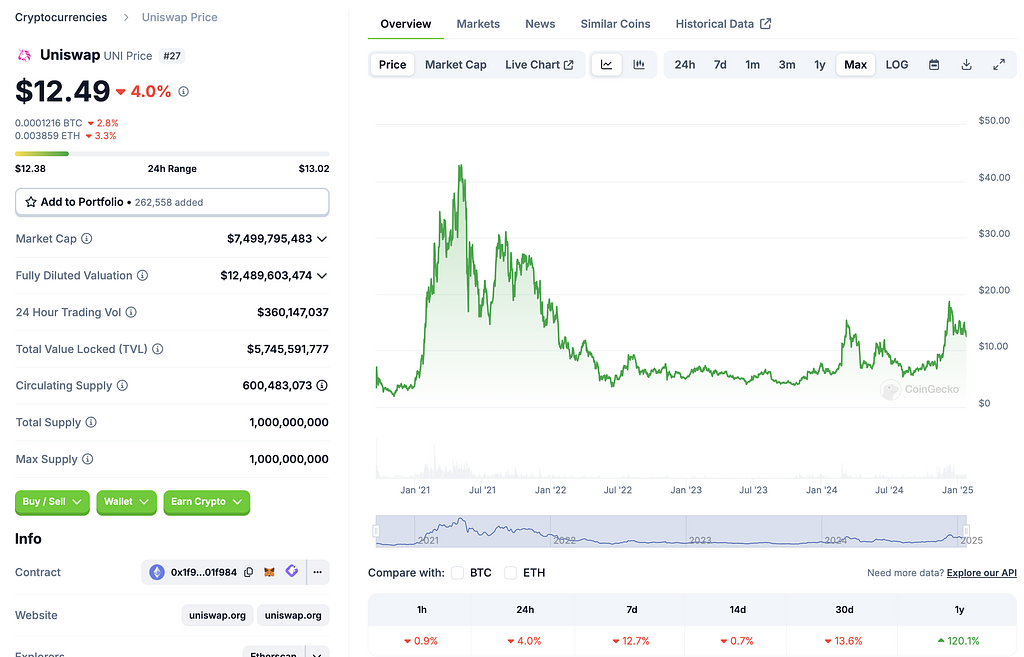Open the contract more options menu
The width and height of the screenshot is (1024, 657).
pos(317,573)
